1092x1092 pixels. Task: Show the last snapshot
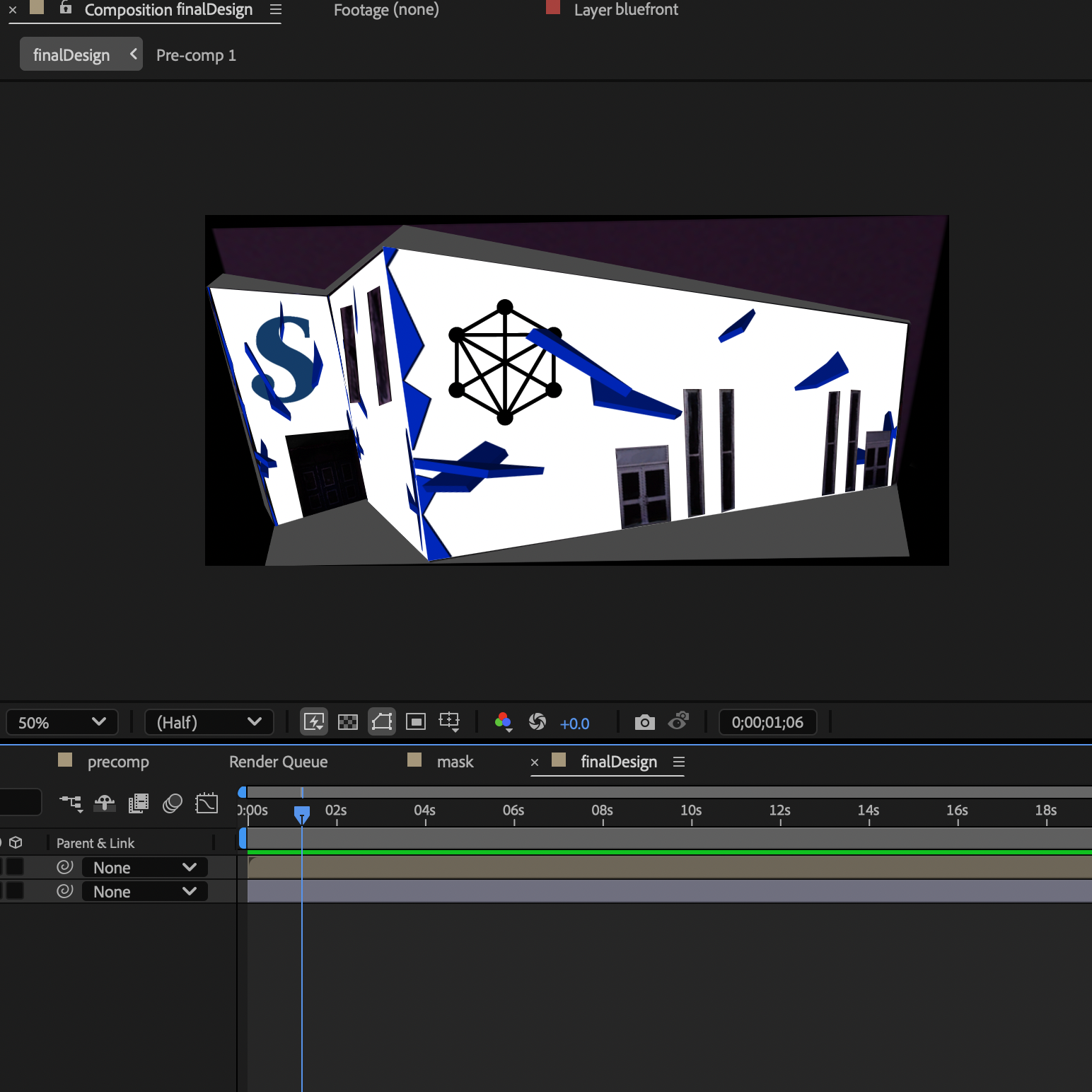(678, 721)
